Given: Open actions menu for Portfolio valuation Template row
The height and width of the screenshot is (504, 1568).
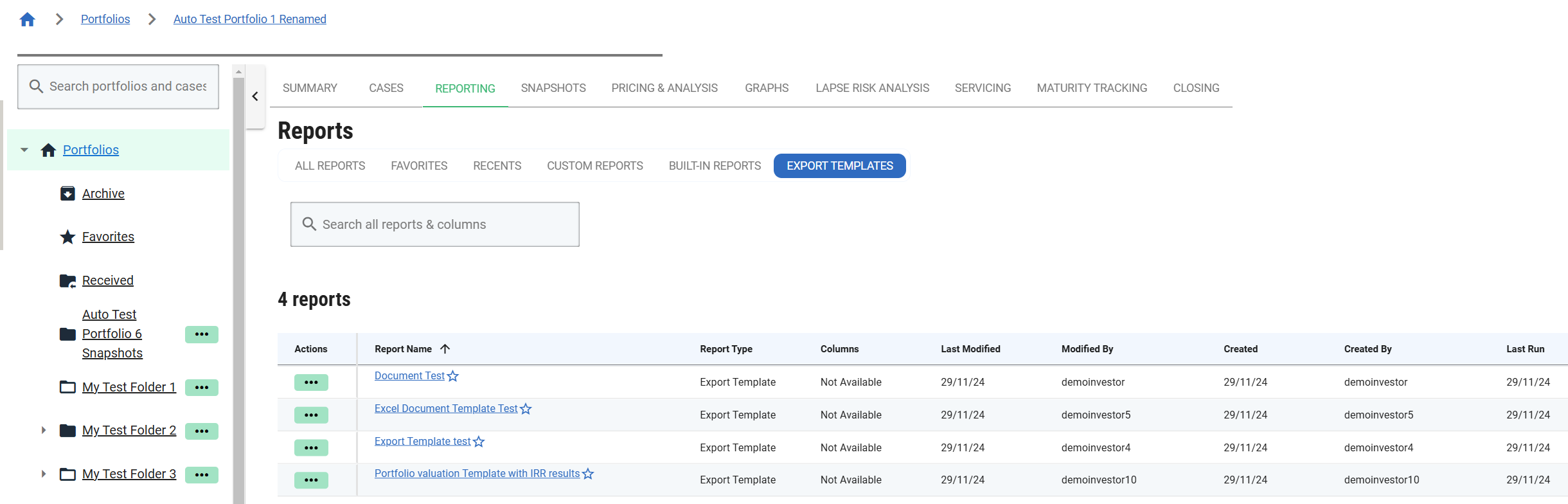Looking at the screenshot, I should click(311, 480).
